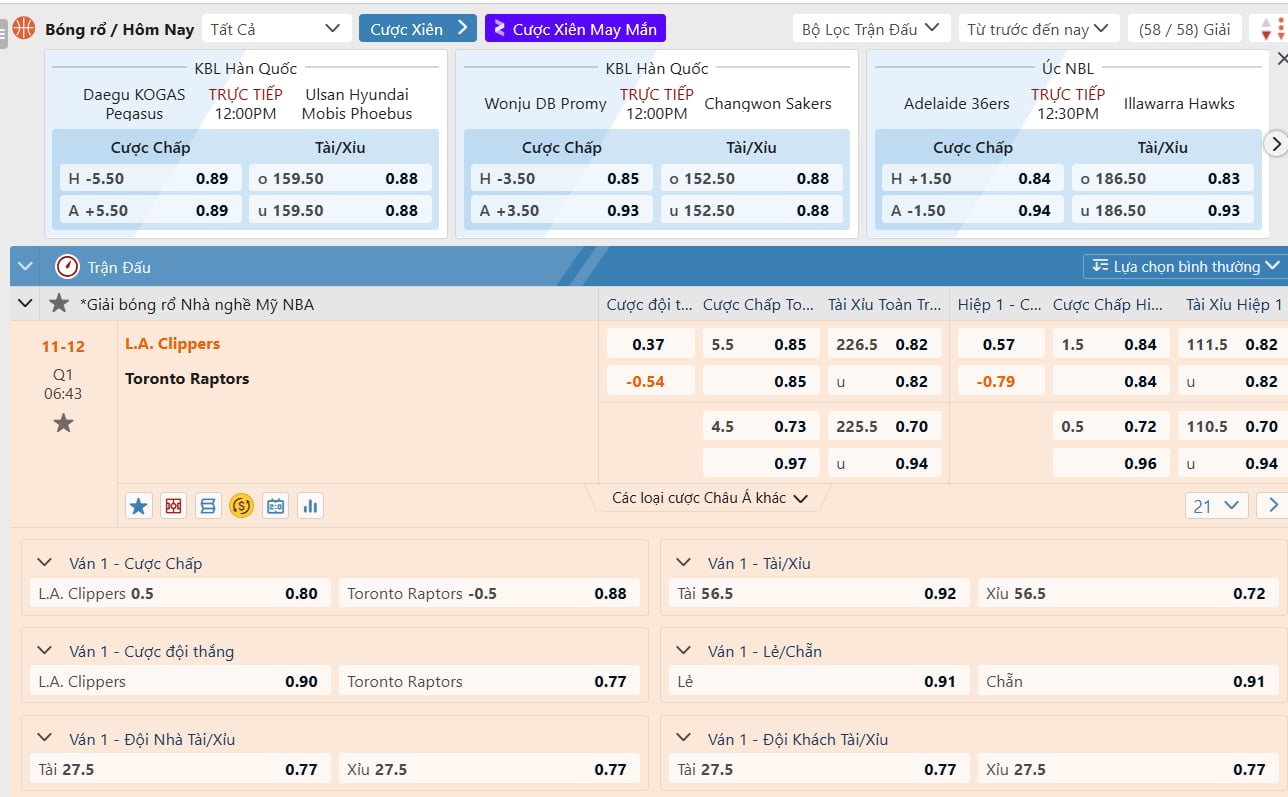The image size is (1288, 797).
Task: Click Toronto Raptors team name
Action: pos(187,378)
